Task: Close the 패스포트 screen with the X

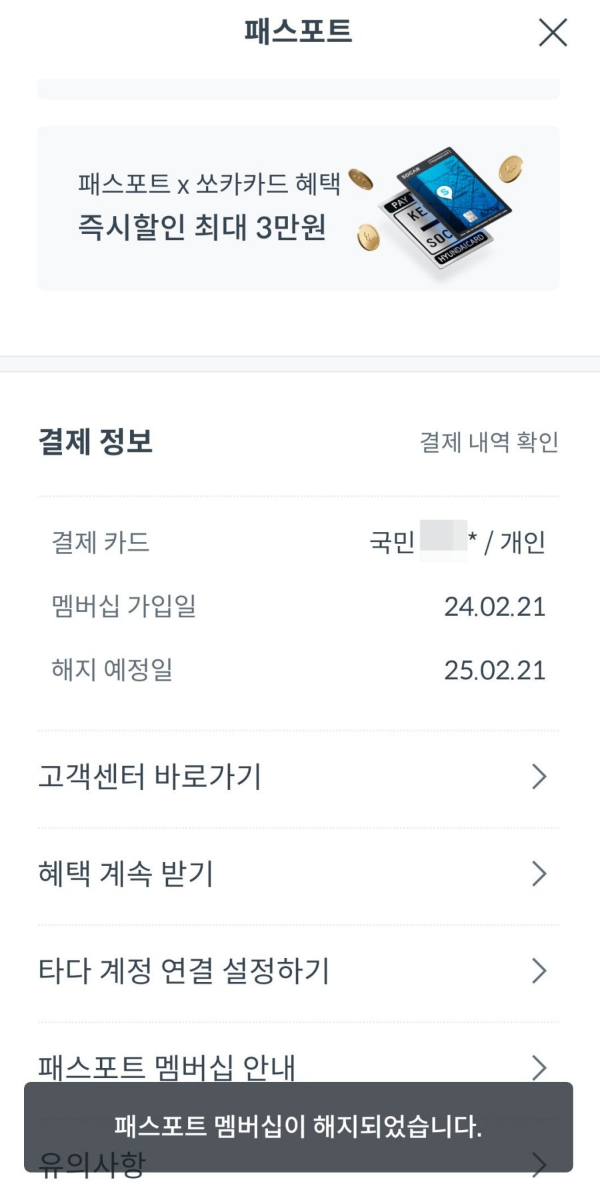Action: point(551,33)
